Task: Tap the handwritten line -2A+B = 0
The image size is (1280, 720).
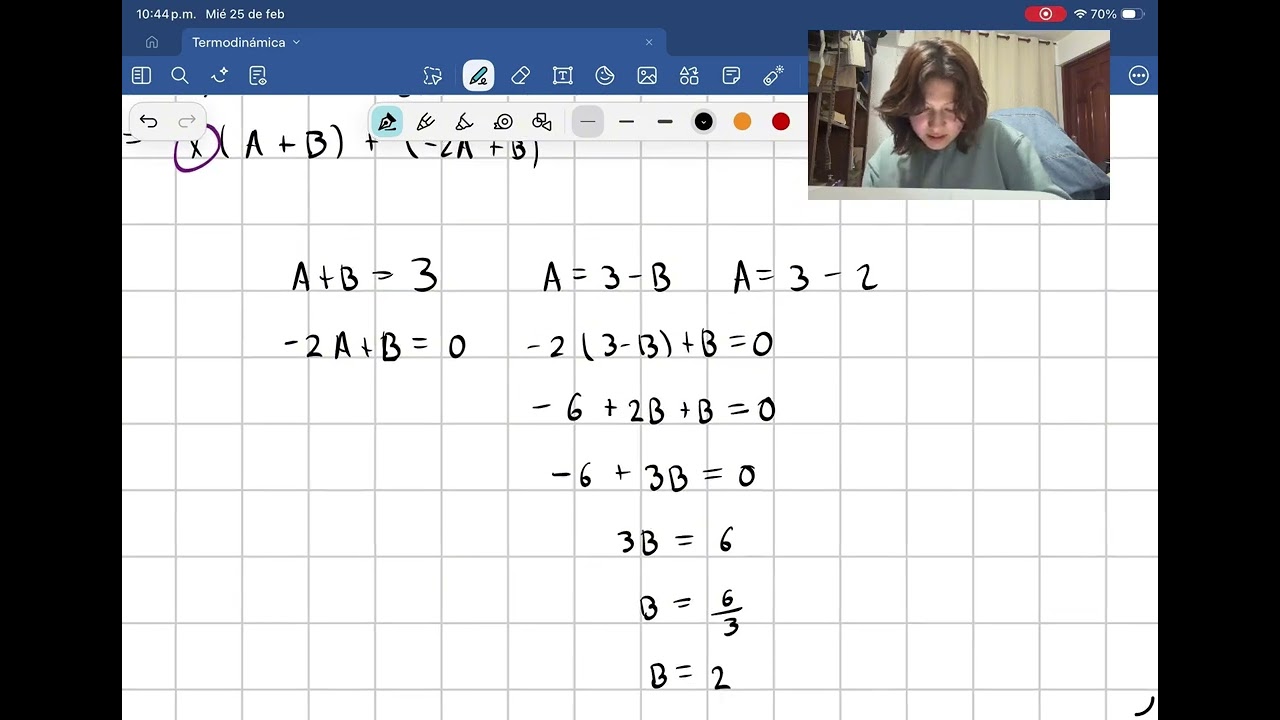Action: 375,346
